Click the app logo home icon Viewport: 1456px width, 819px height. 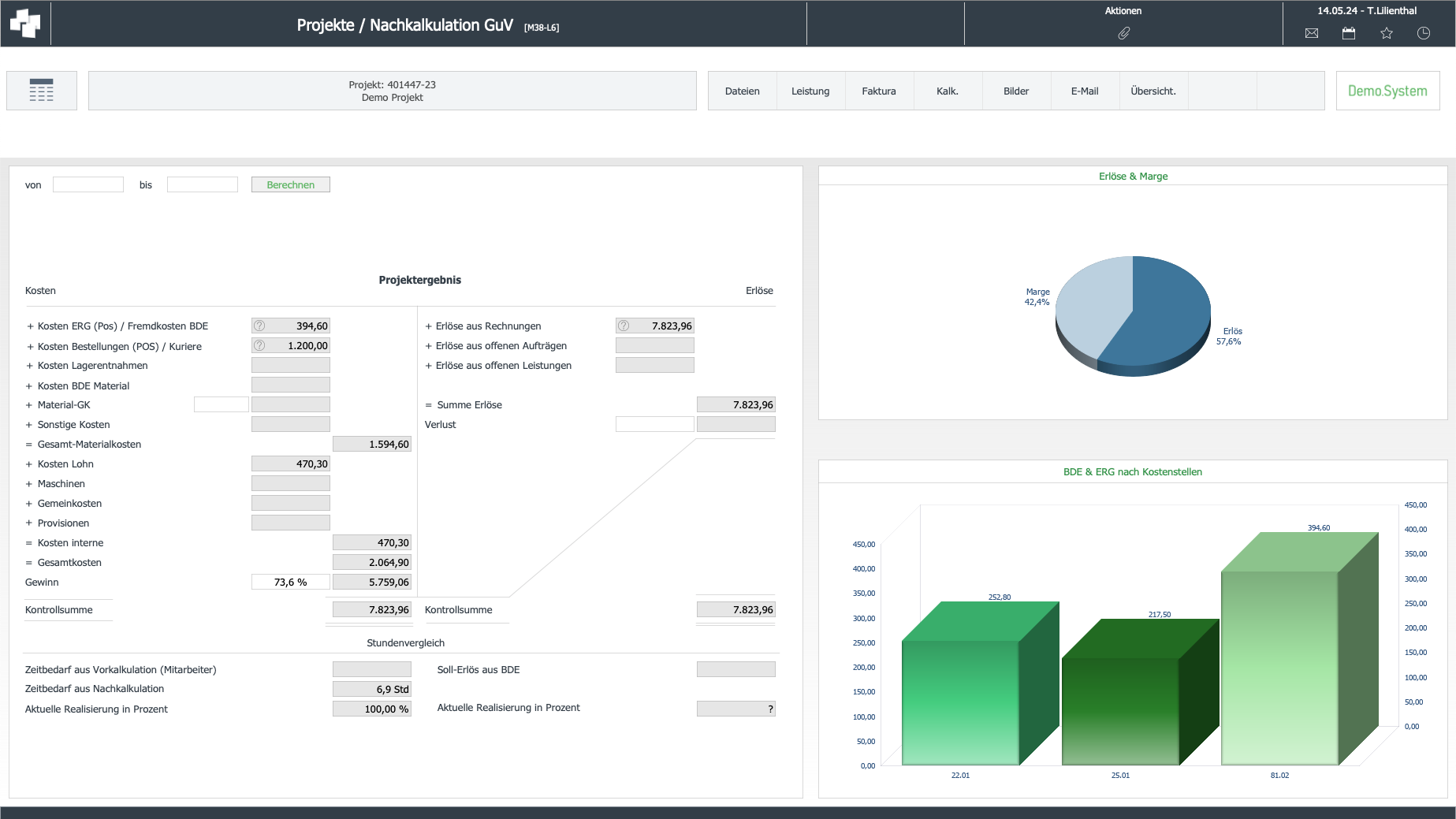25,24
